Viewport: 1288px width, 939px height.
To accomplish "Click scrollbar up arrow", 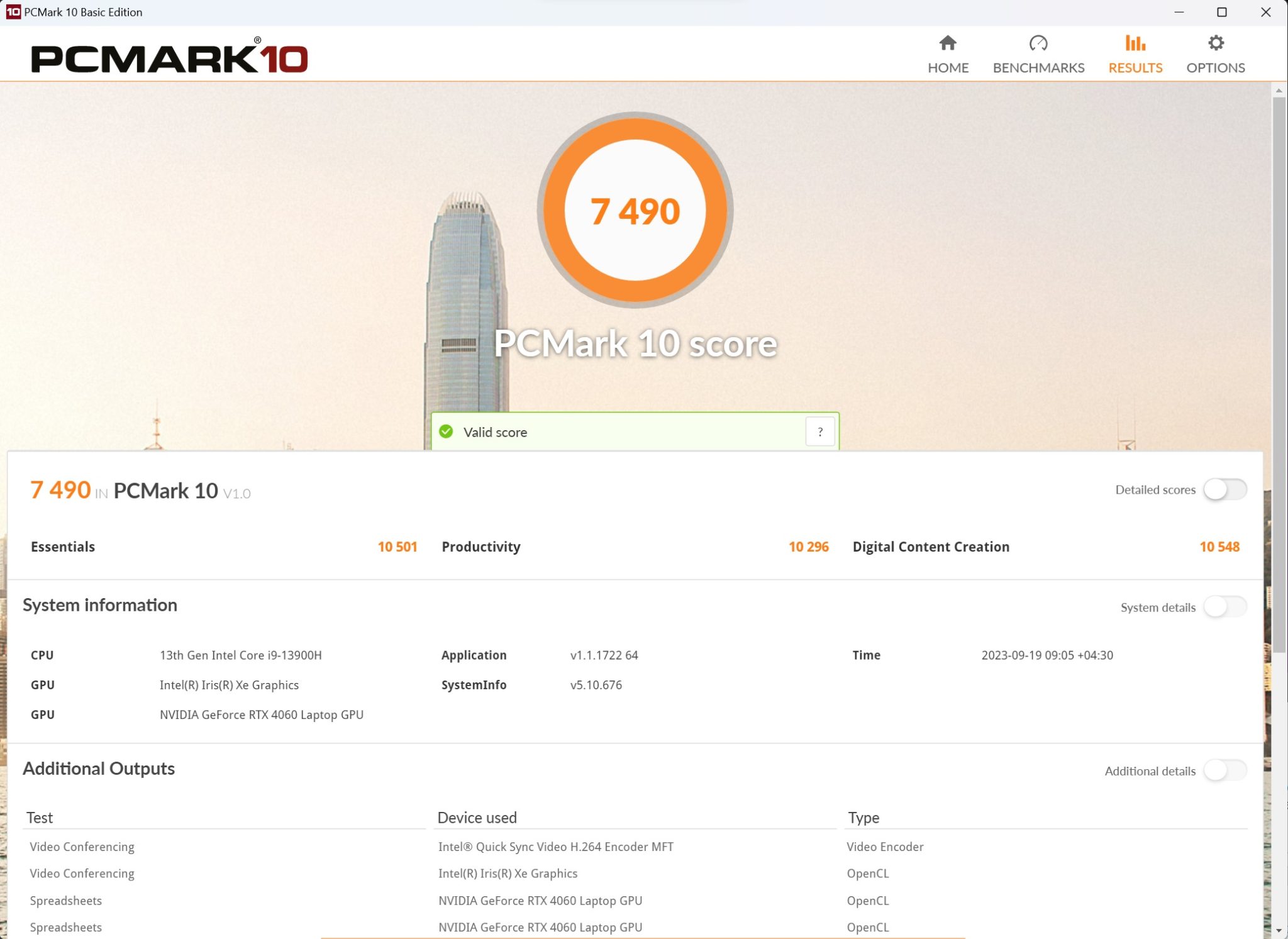I will pos(1279,91).
